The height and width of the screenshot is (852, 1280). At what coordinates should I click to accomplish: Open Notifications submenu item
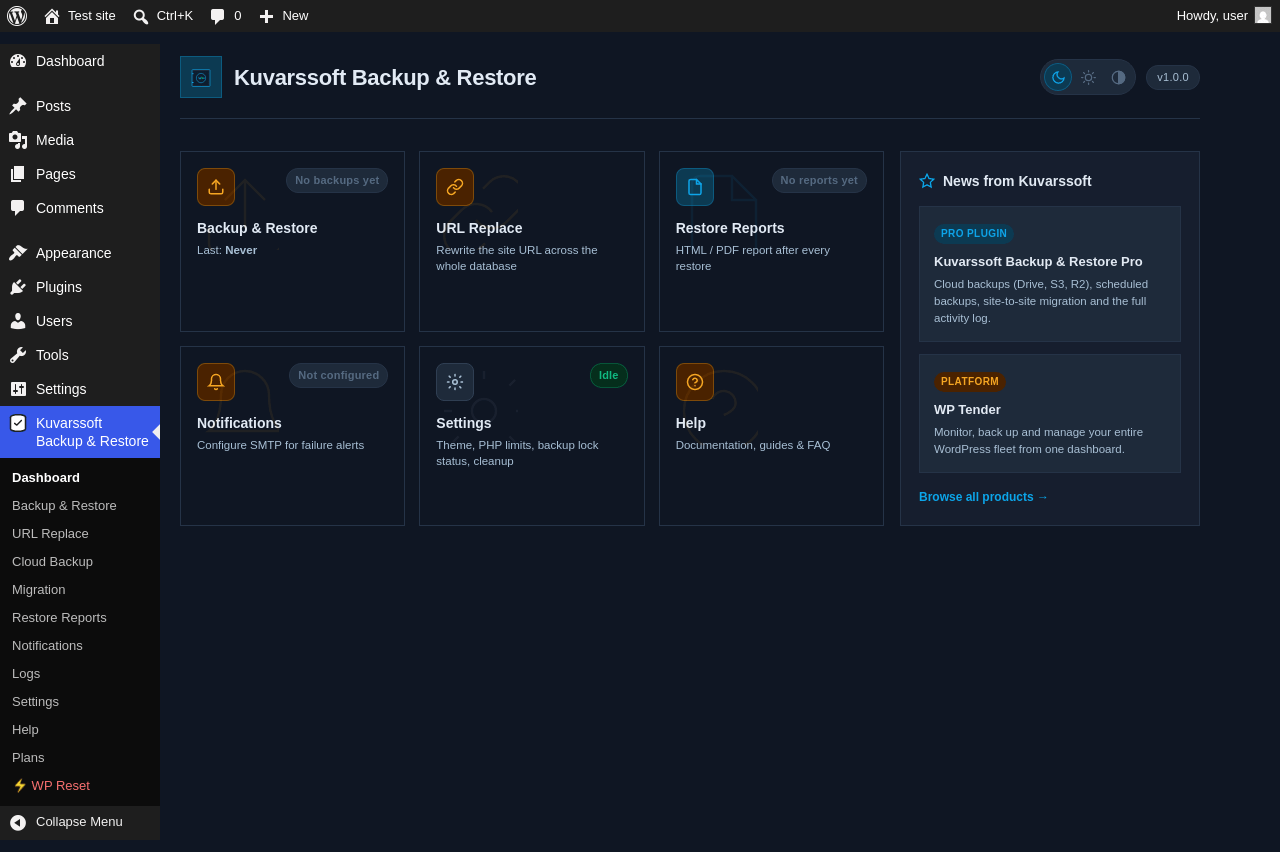(47, 645)
